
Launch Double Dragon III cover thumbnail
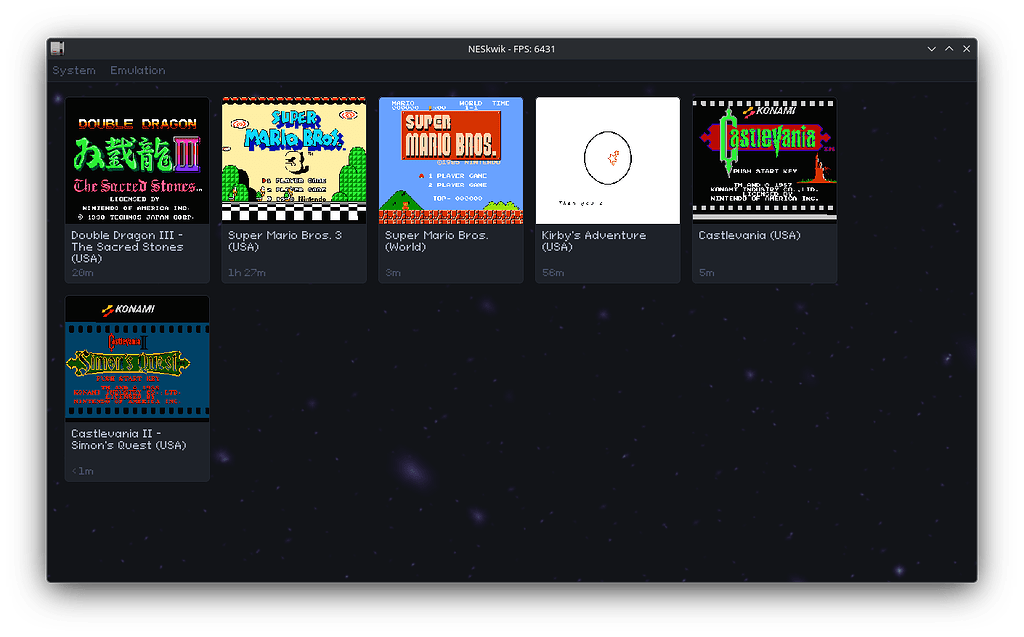137,161
